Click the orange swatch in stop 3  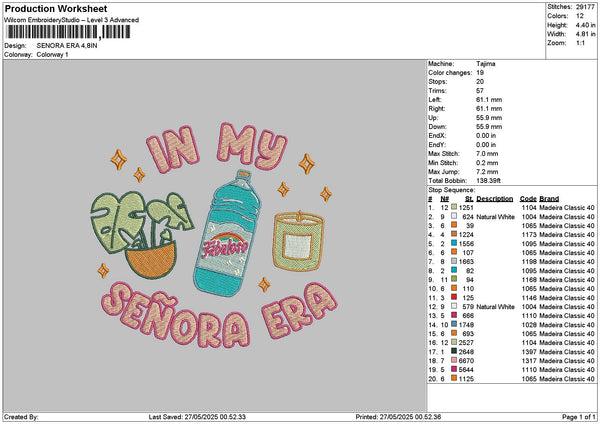click(454, 225)
